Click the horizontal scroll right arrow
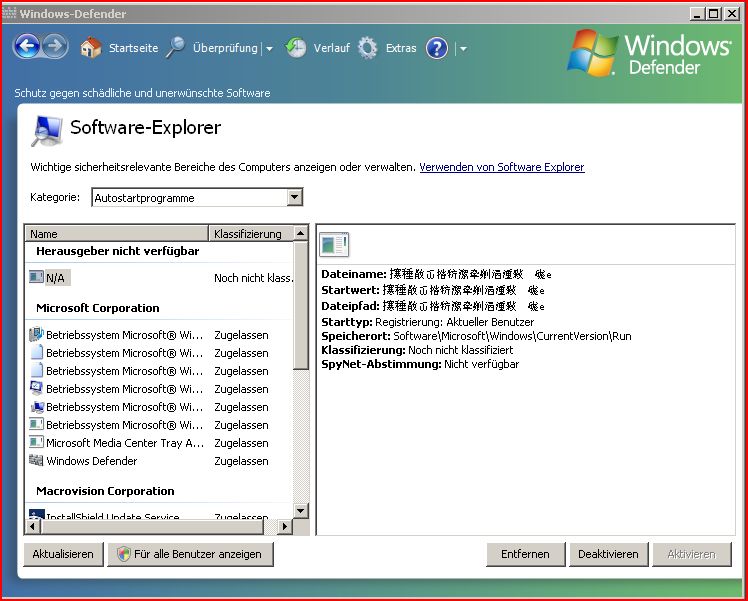Viewport: 748px width, 601px height. [285, 527]
